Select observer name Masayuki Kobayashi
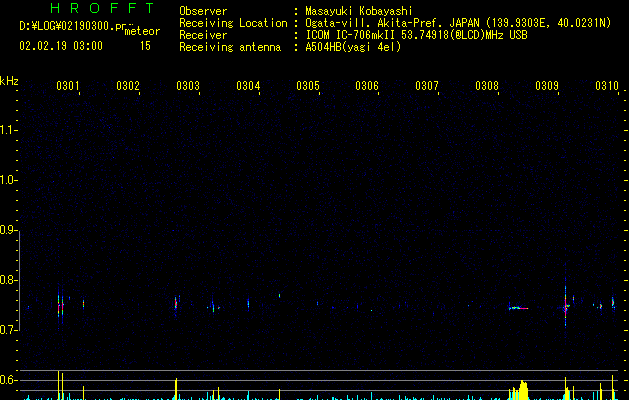The image size is (629, 400). pyautogui.click(x=358, y=11)
